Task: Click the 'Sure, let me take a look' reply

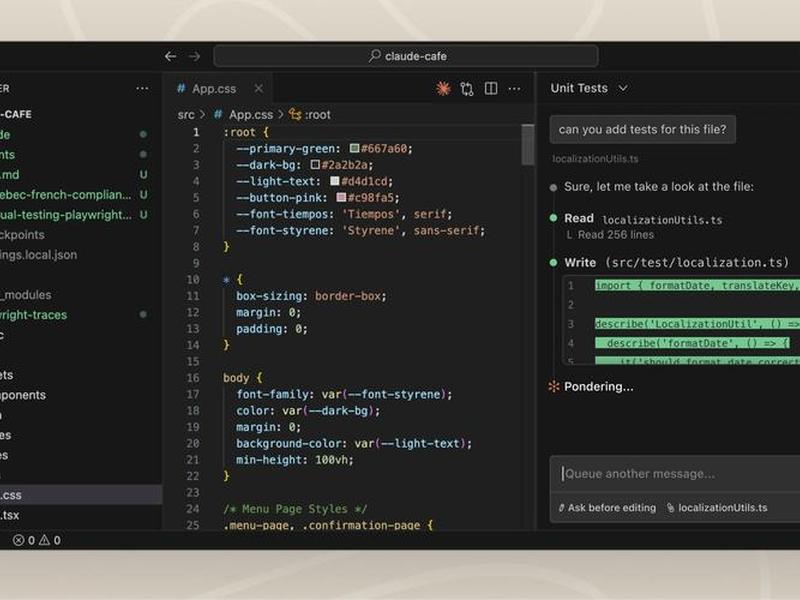Action: click(x=659, y=187)
